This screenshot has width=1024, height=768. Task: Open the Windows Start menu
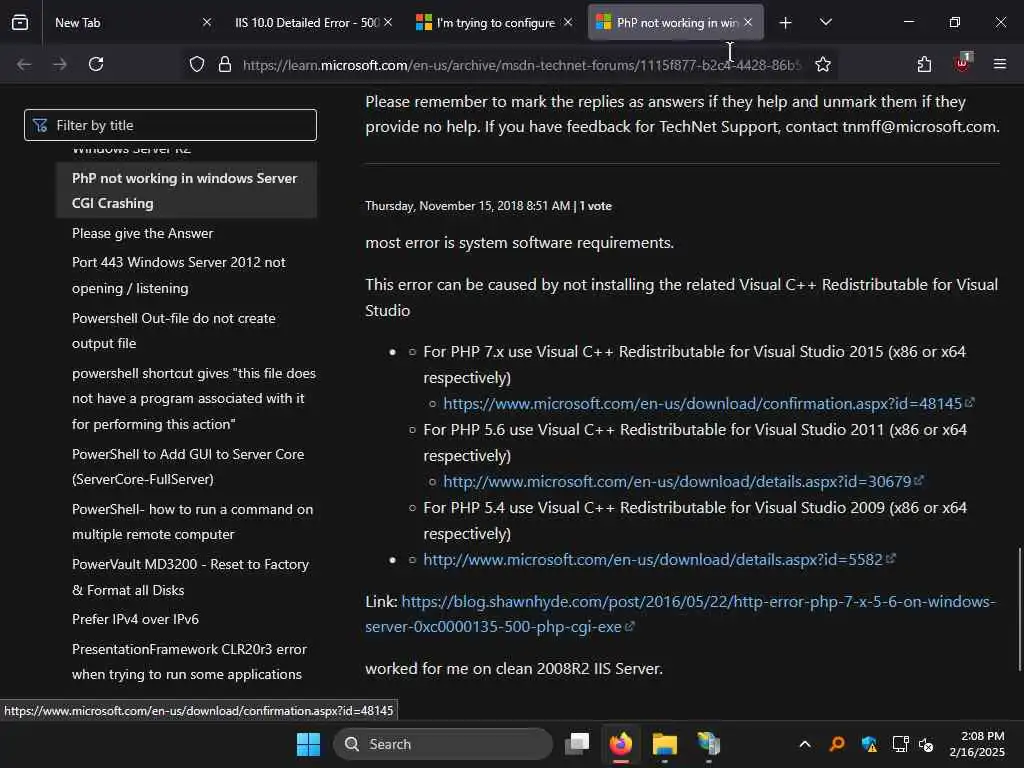click(308, 744)
